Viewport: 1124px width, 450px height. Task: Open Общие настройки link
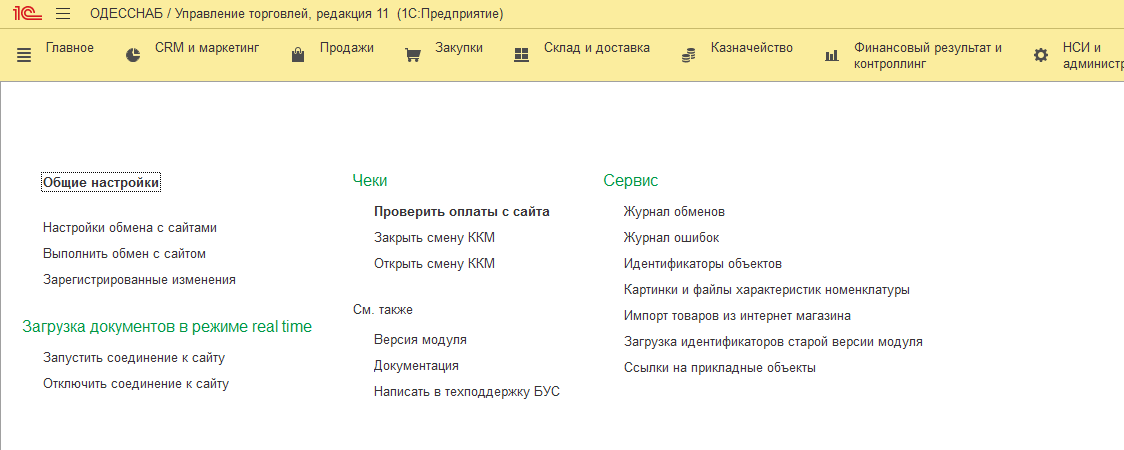pyautogui.click(x=101, y=183)
